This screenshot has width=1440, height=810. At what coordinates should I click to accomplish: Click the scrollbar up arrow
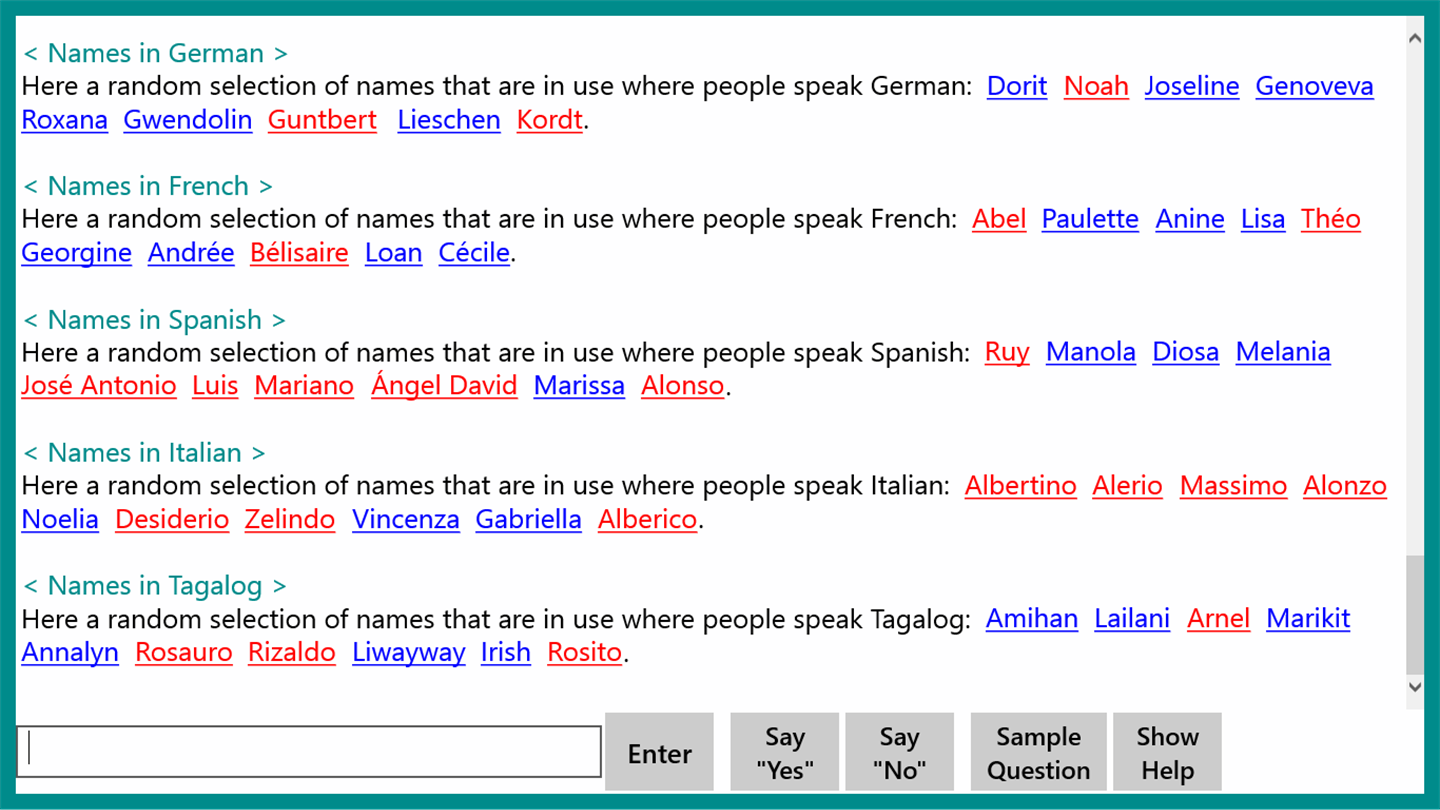pyautogui.click(x=1414, y=38)
